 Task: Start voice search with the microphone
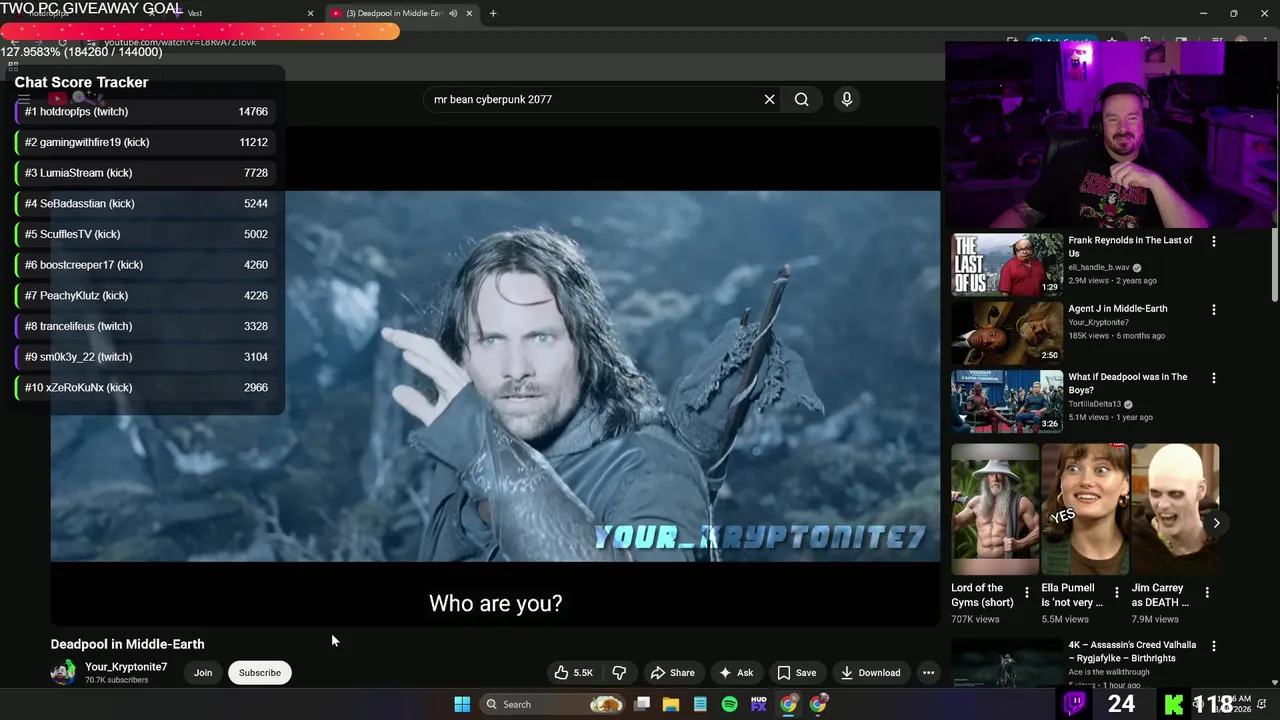pos(846,99)
